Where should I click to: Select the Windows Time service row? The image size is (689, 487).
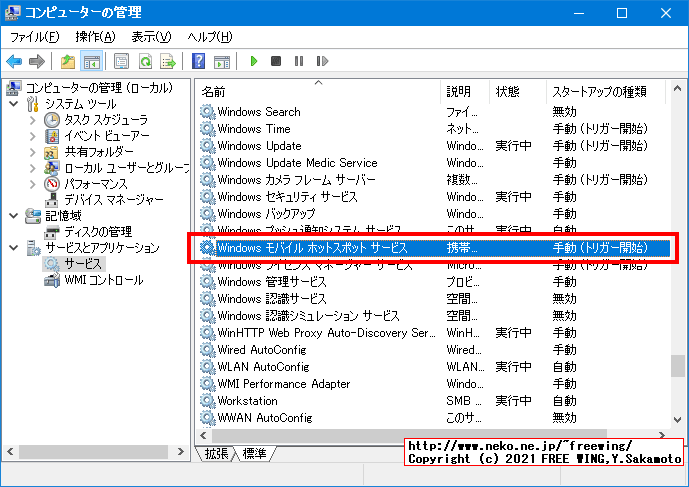[x=435, y=129]
